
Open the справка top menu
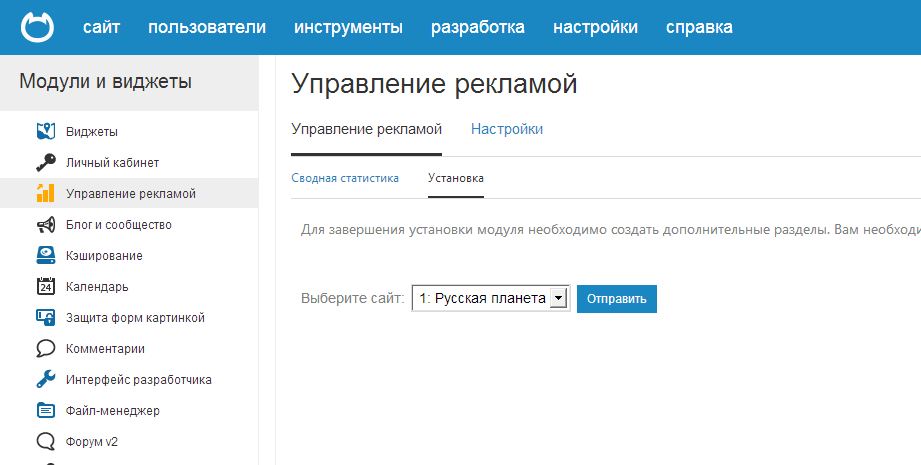(x=699, y=27)
